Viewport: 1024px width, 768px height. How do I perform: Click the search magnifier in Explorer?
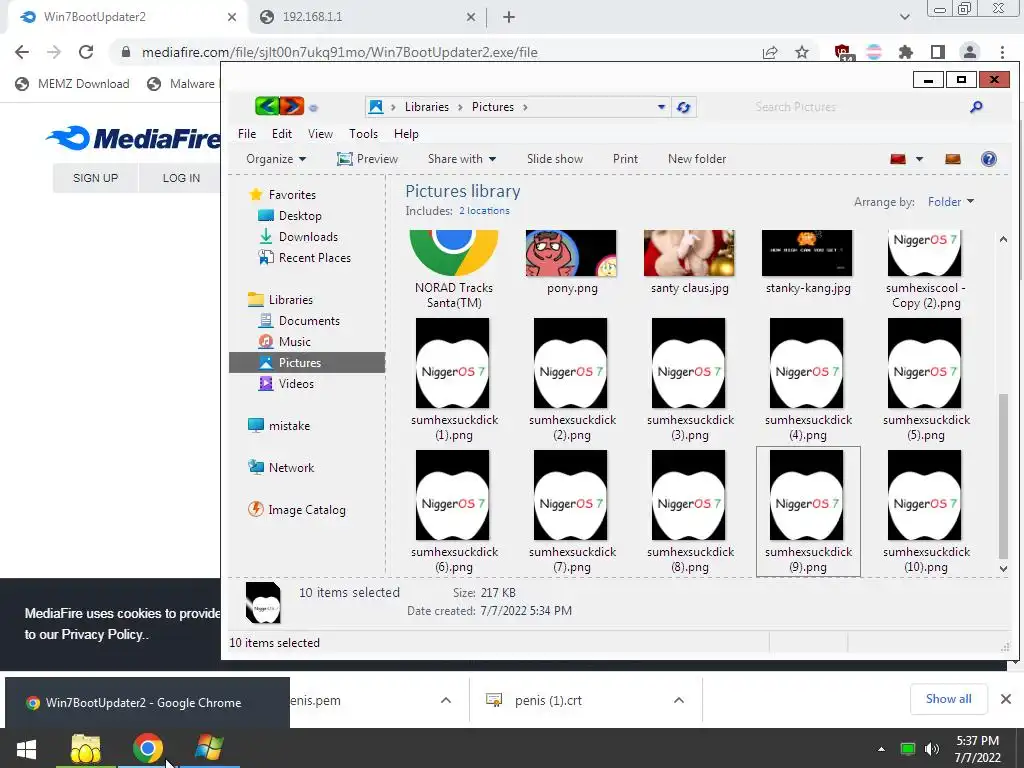(x=976, y=107)
